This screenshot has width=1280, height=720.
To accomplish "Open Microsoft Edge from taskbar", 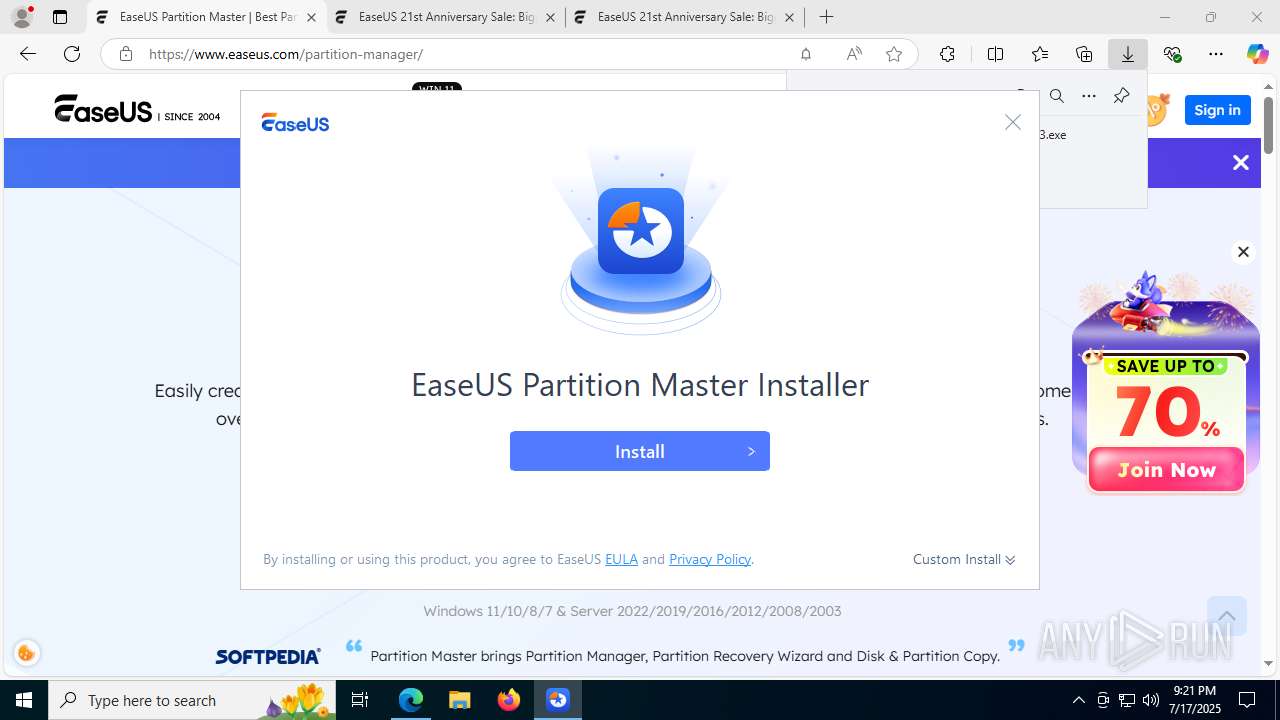I will [411, 700].
